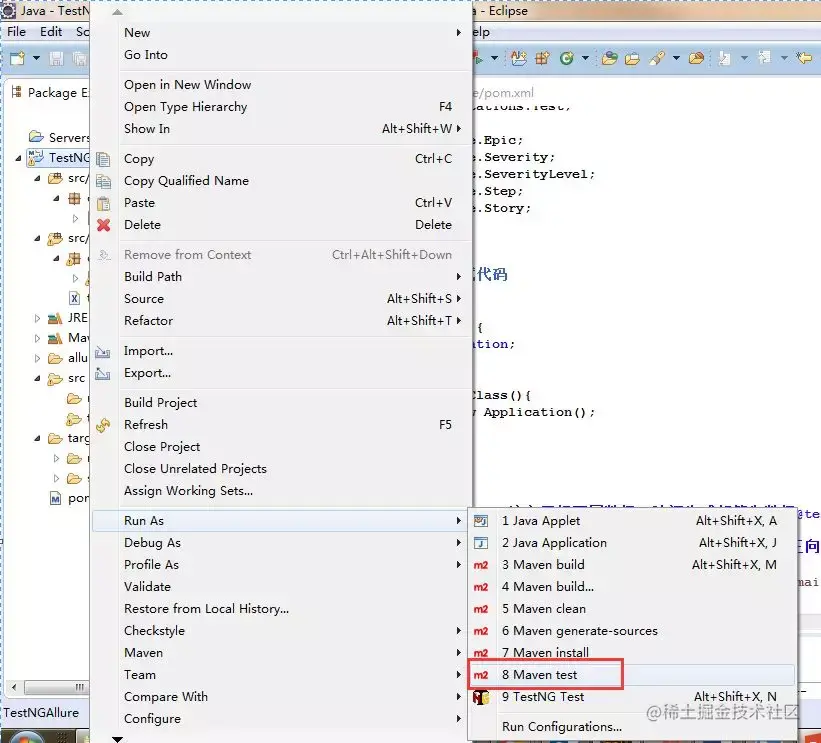Collapse the target folder tree node
This screenshot has width=821, height=743.
(37, 438)
